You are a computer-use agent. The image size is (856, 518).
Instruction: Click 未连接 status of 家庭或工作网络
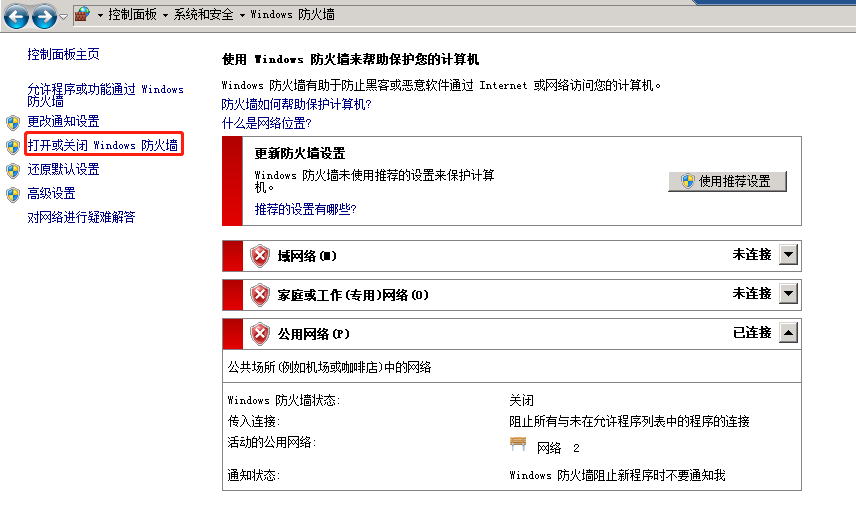752,294
